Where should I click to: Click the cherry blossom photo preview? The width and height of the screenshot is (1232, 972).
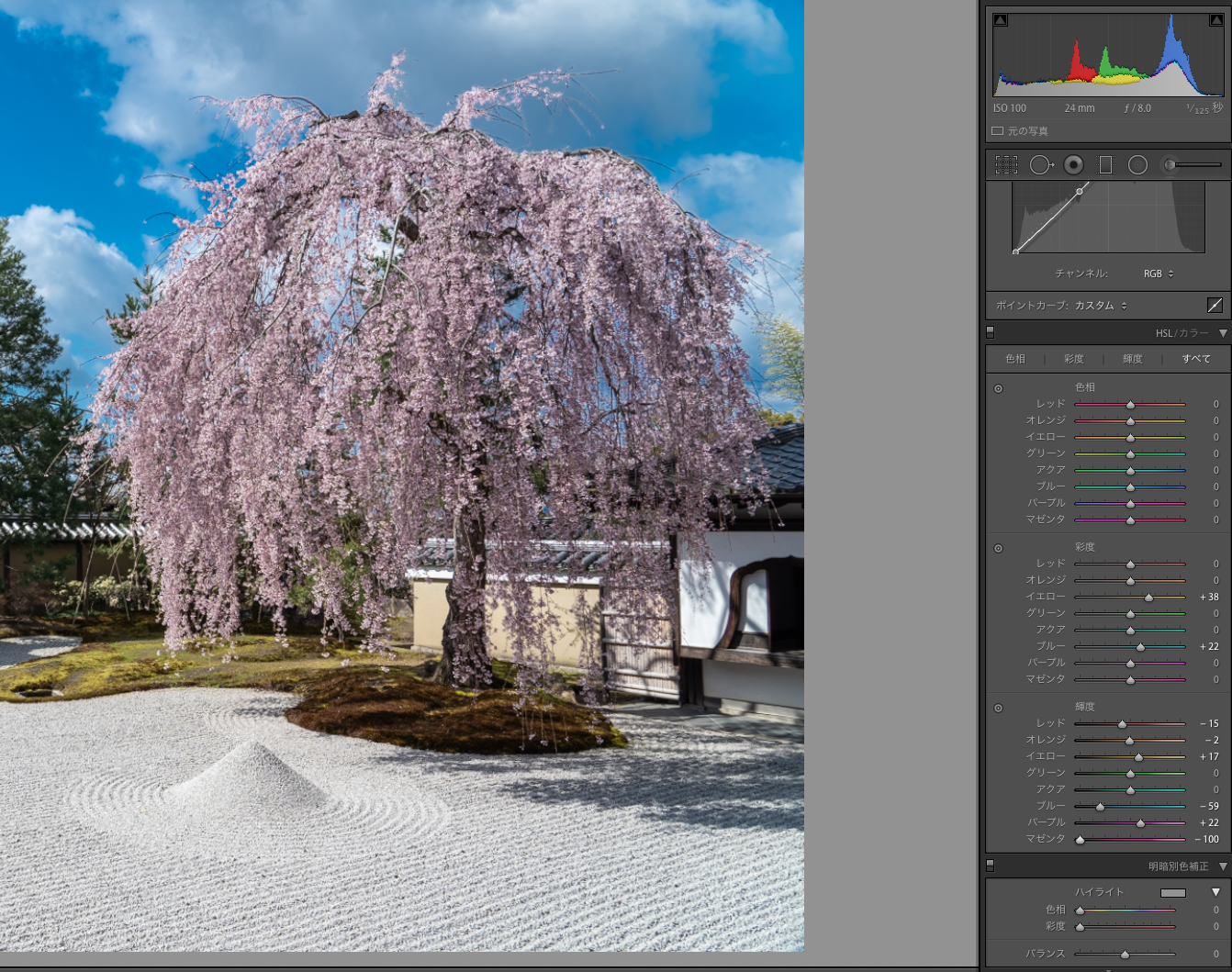pyautogui.click(x=402, y=475)
